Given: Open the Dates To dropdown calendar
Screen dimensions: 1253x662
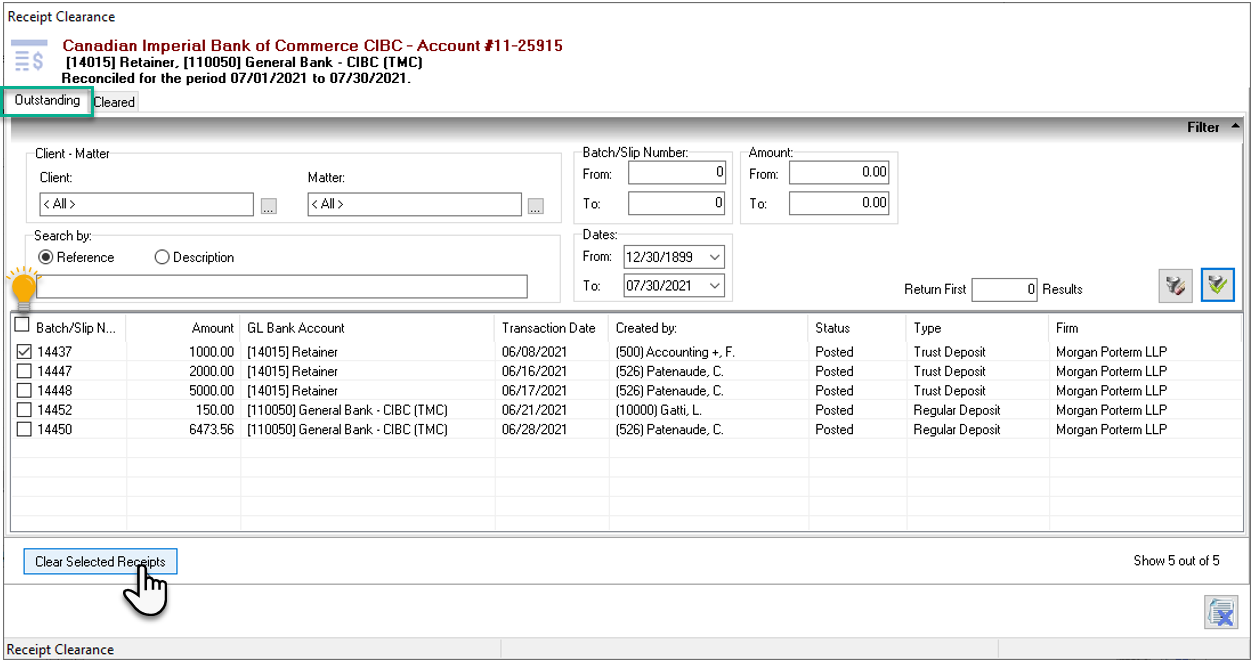Looking at the screenshot, I should coord(714,286).
